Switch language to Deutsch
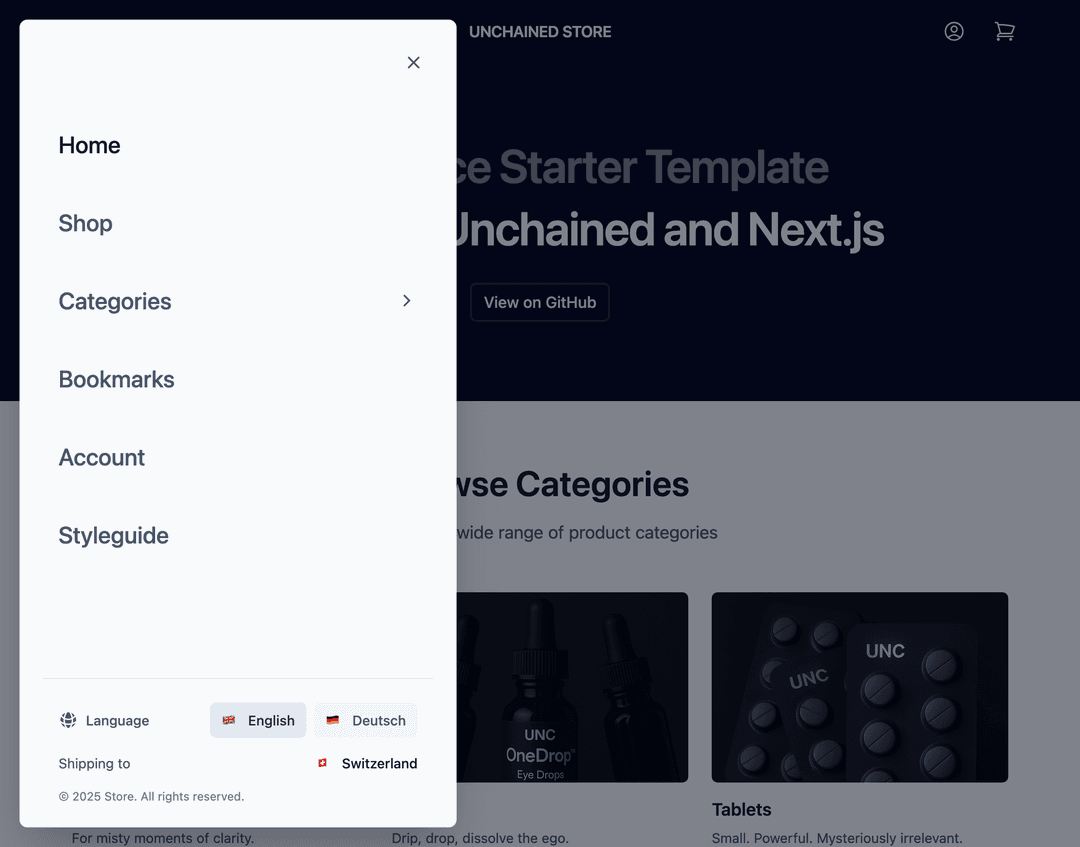The width and height of the screenshot is (1080, 847). pyautogui.click(x=366, y=720)
